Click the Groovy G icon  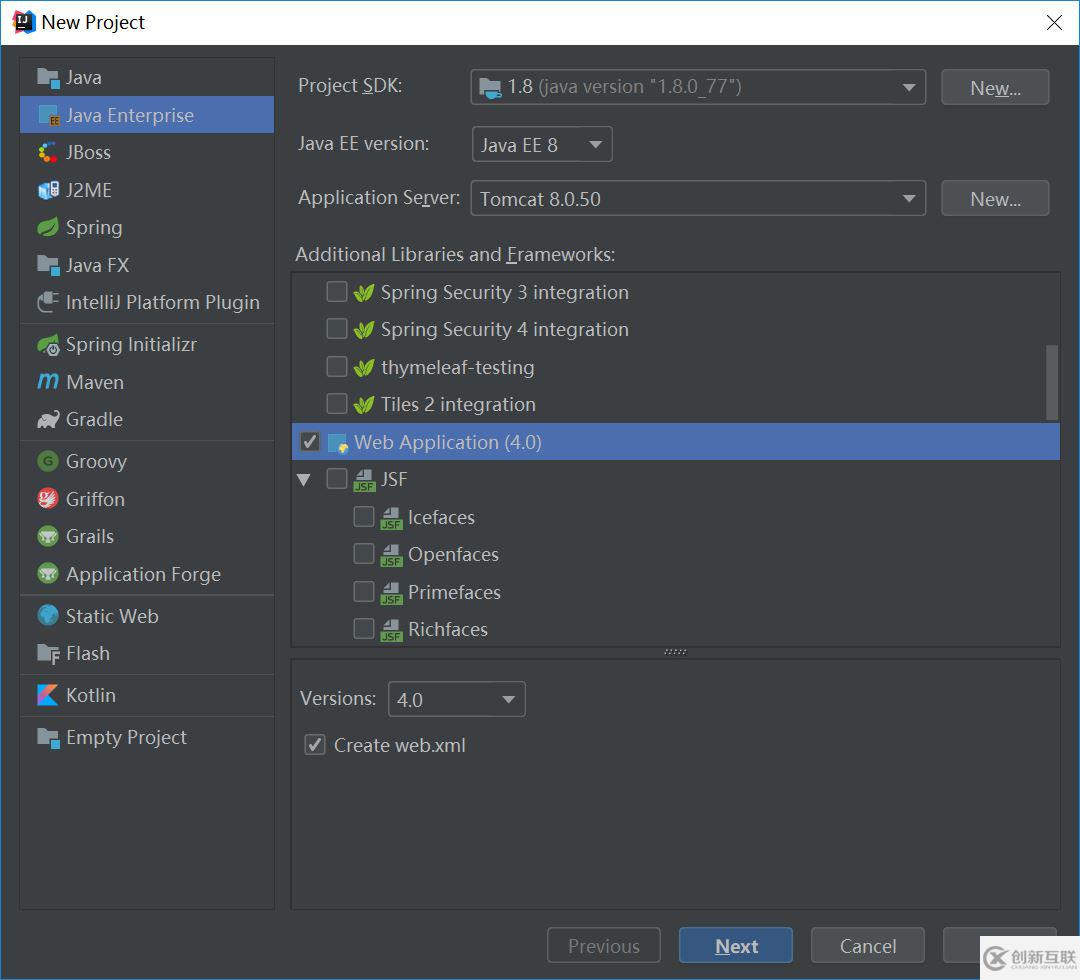point(48,461)
